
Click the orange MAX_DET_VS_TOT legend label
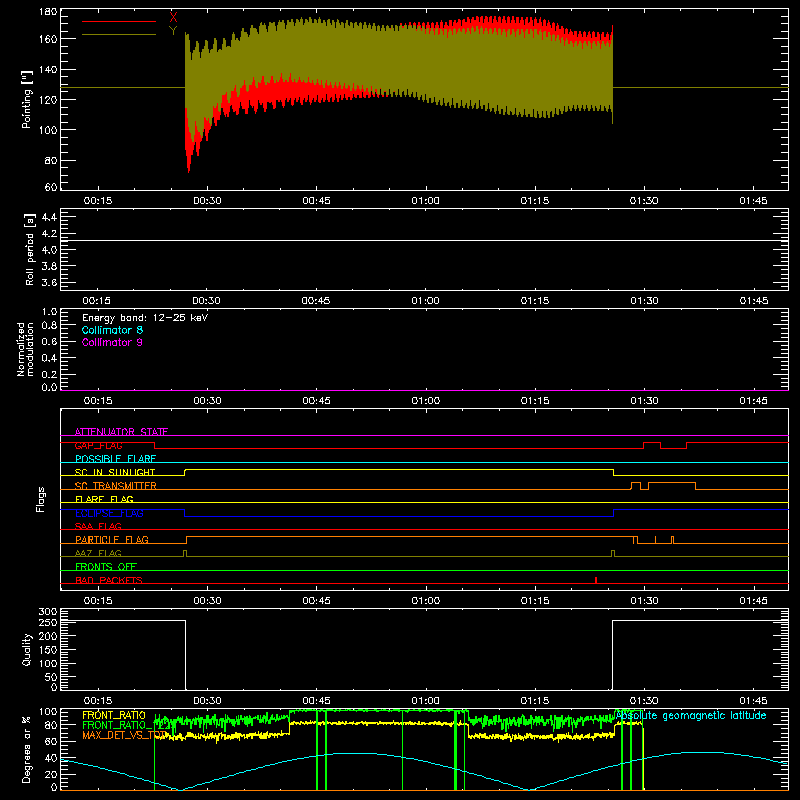pos(124,735)
